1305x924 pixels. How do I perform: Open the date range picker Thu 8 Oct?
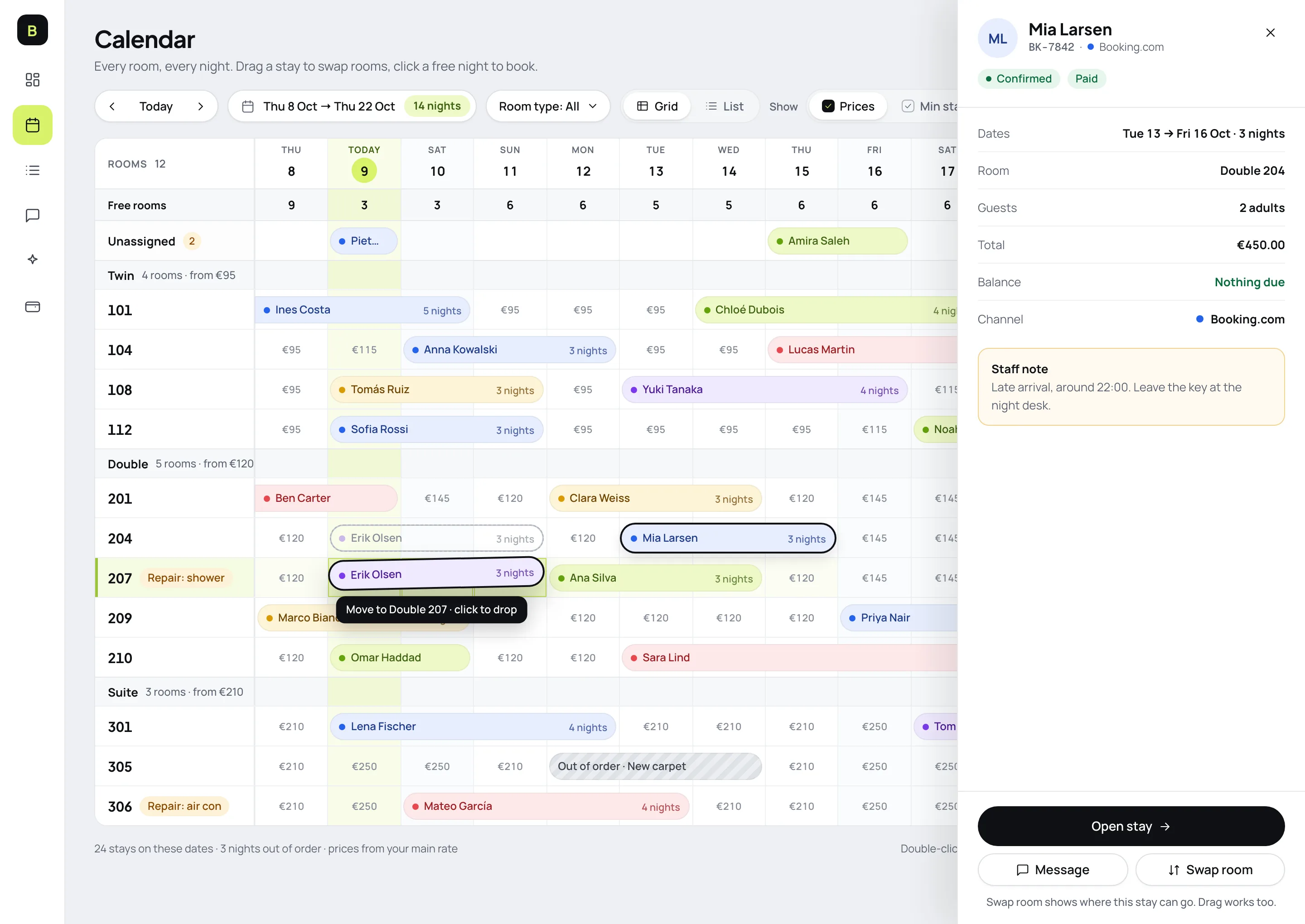[351, 106]
